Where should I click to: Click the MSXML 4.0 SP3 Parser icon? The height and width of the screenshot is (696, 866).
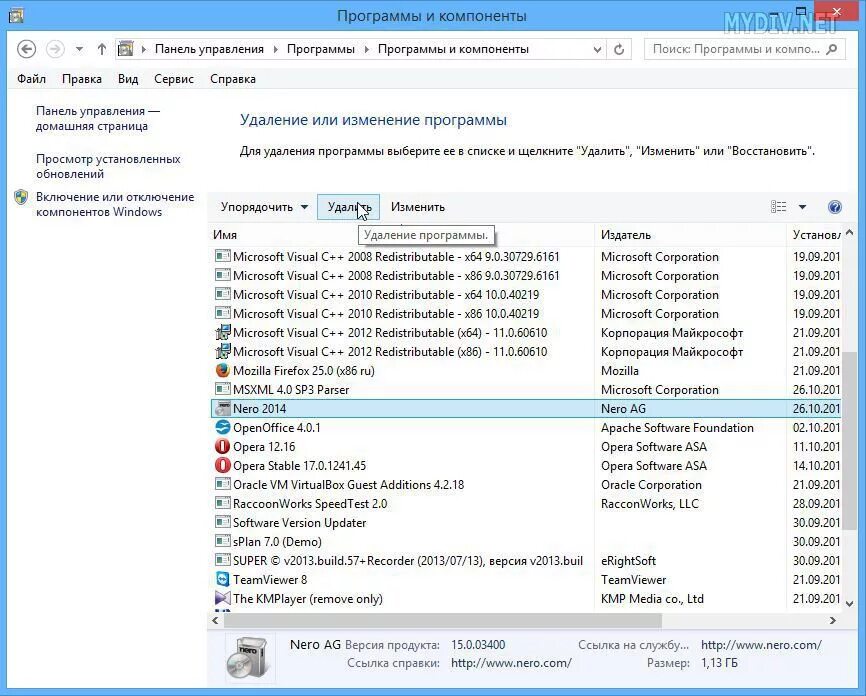click(223, 389)
